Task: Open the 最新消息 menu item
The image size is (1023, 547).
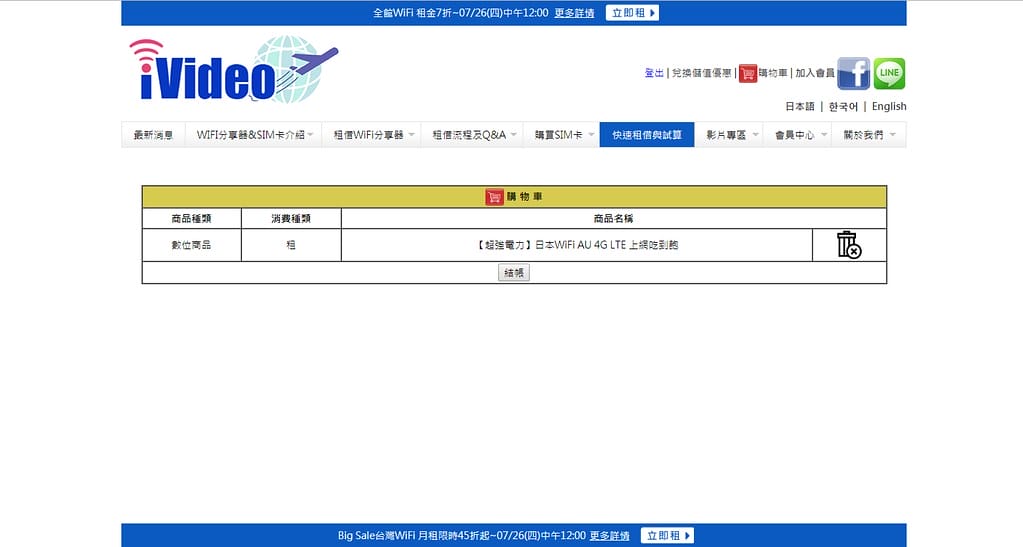Action: pos(153,135)
